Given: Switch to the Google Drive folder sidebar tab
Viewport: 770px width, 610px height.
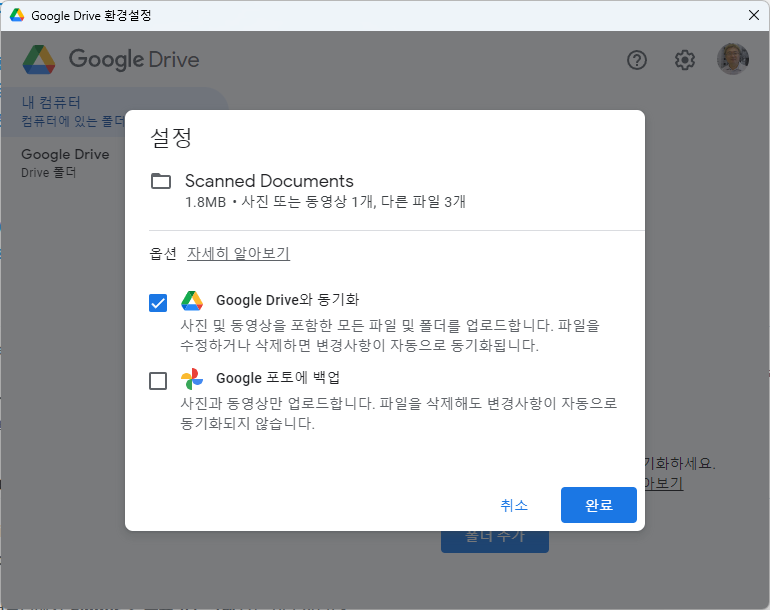Looking at the screenshot, I should tap(65, 163).
